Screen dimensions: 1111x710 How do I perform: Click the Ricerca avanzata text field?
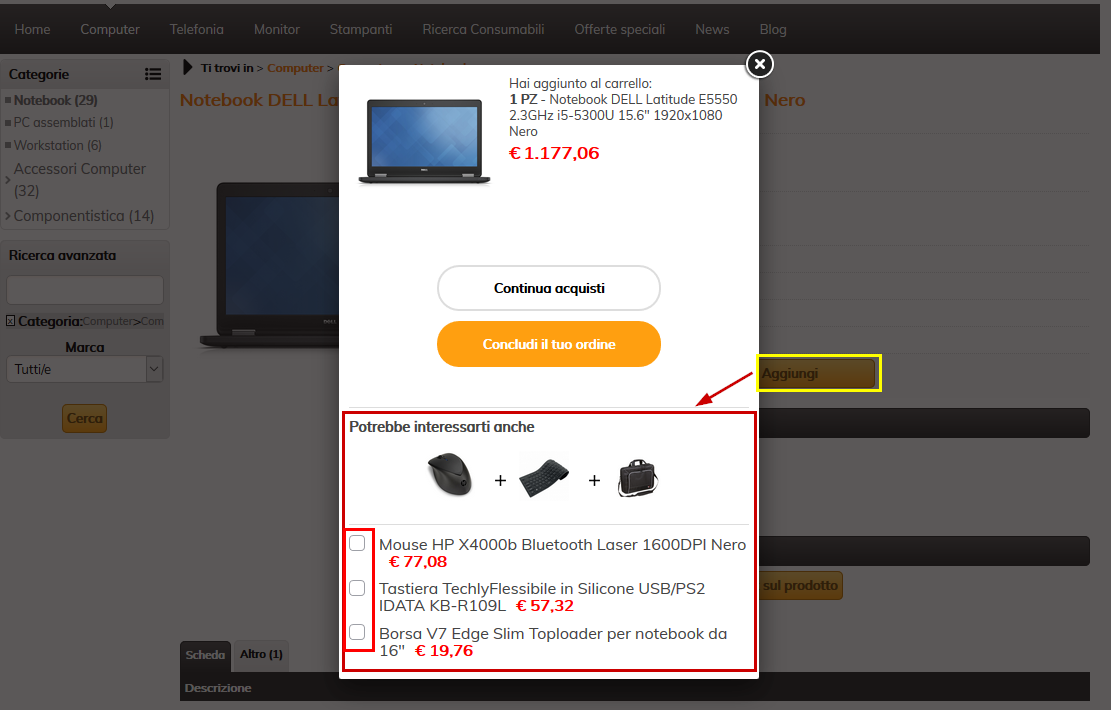(x=85, y=290)
